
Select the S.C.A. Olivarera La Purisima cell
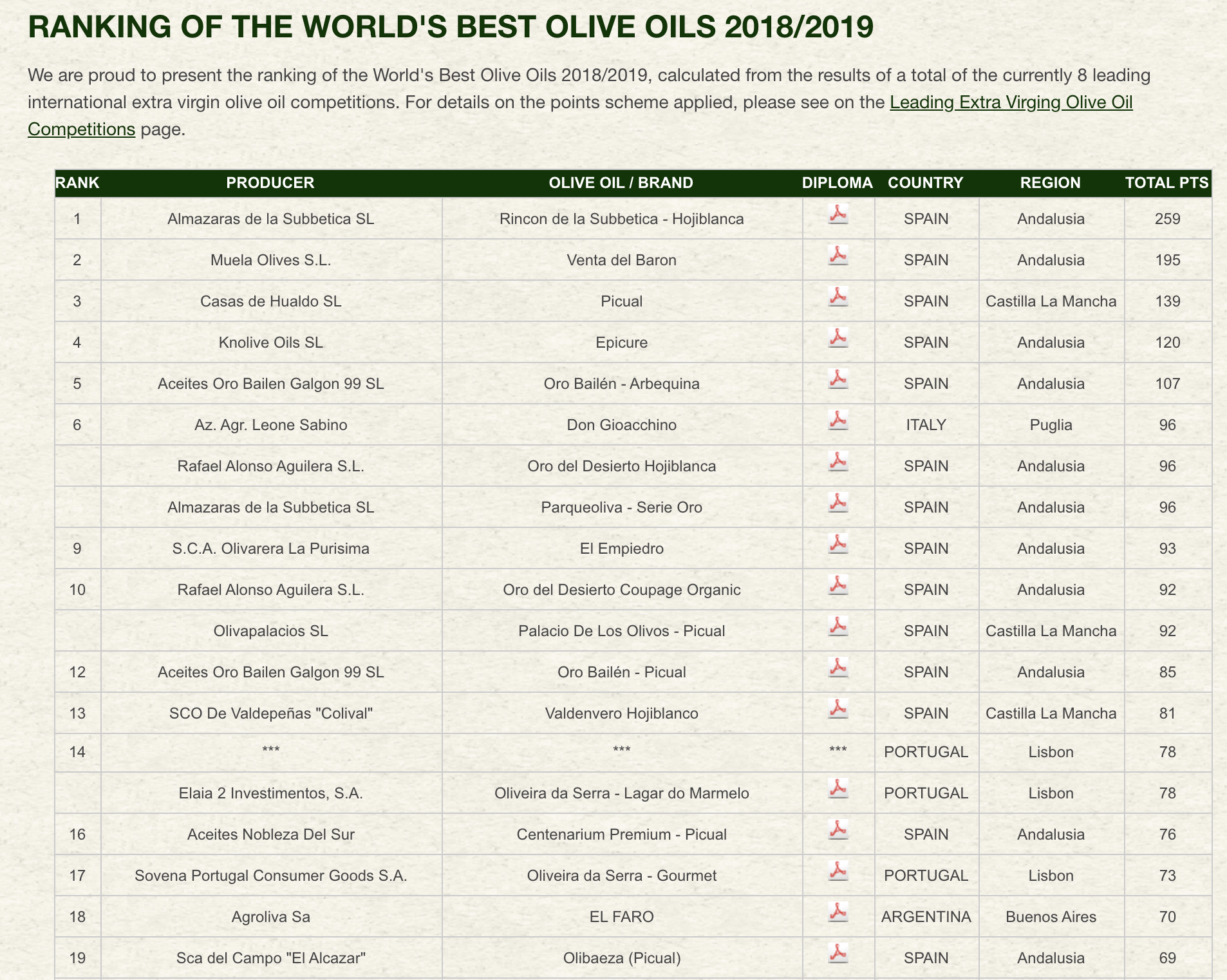[271, 549]
